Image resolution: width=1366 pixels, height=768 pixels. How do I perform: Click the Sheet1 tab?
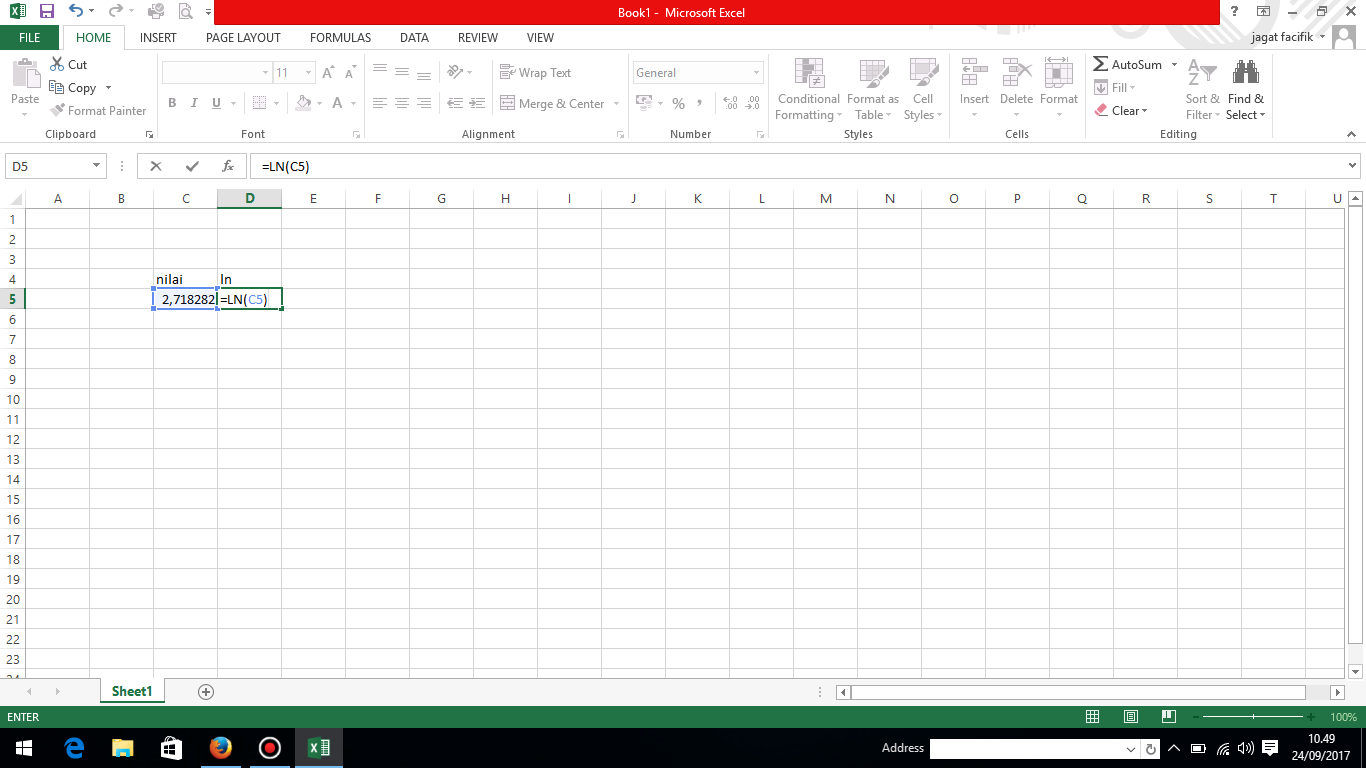[132, 691]
